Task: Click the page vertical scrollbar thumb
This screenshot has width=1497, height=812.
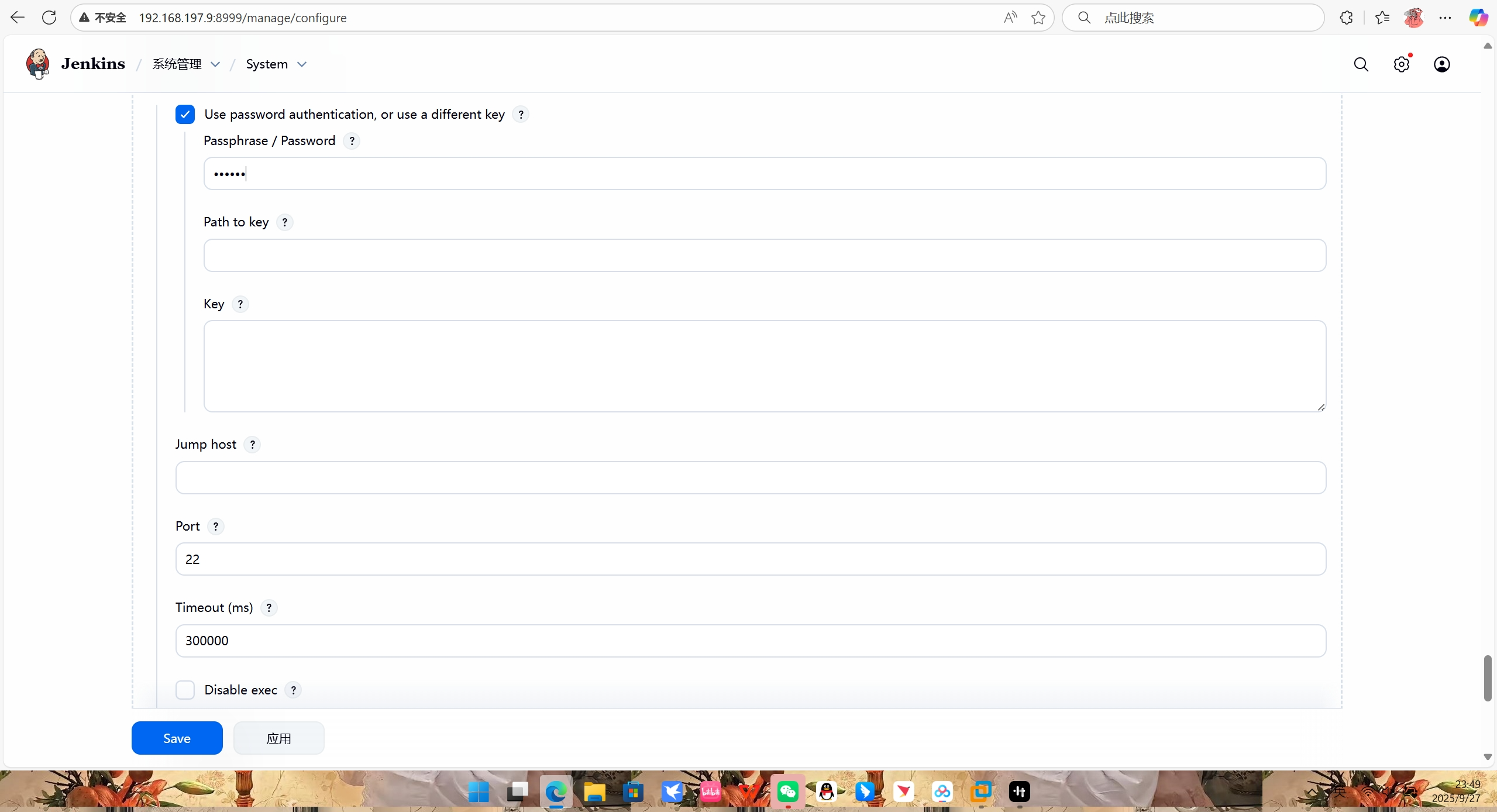Action: [x=1488, y=679]
